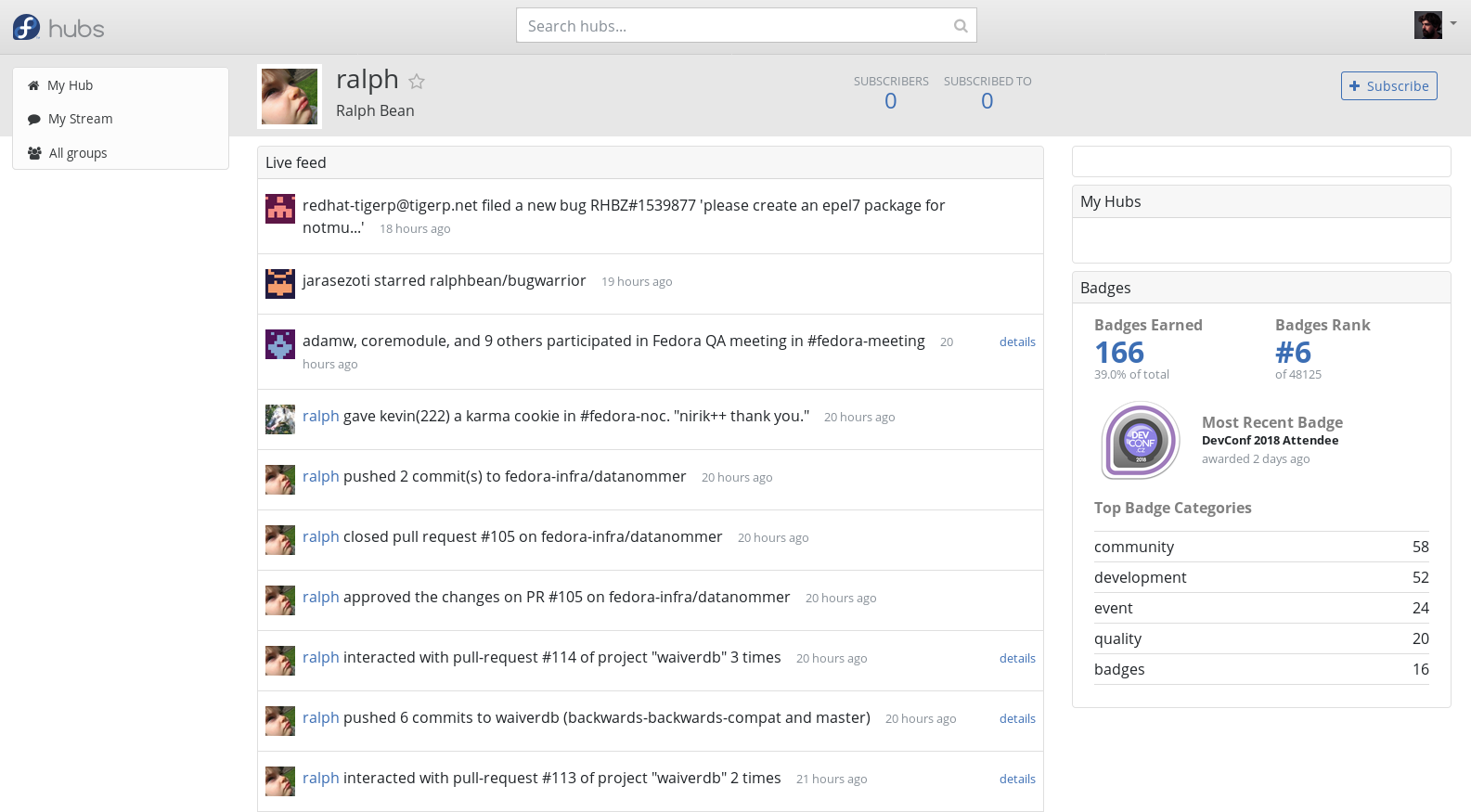The height and width of the screenshot is (812, 1471).
Task: Click ralph link in karma cookie entry
Action: coord(321,417)
